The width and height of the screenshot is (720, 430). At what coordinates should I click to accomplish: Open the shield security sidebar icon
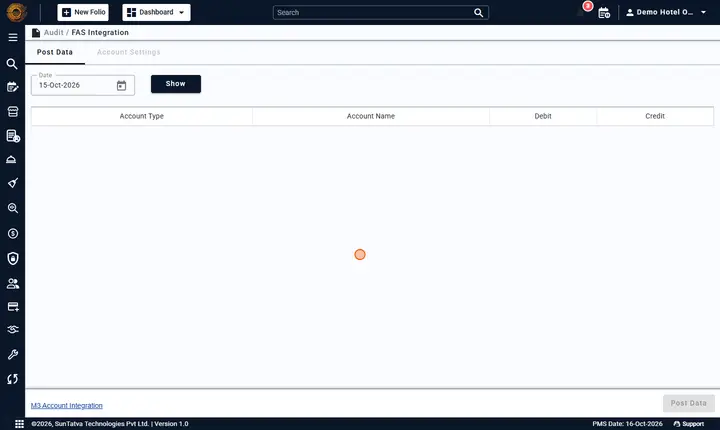(13, 258)
